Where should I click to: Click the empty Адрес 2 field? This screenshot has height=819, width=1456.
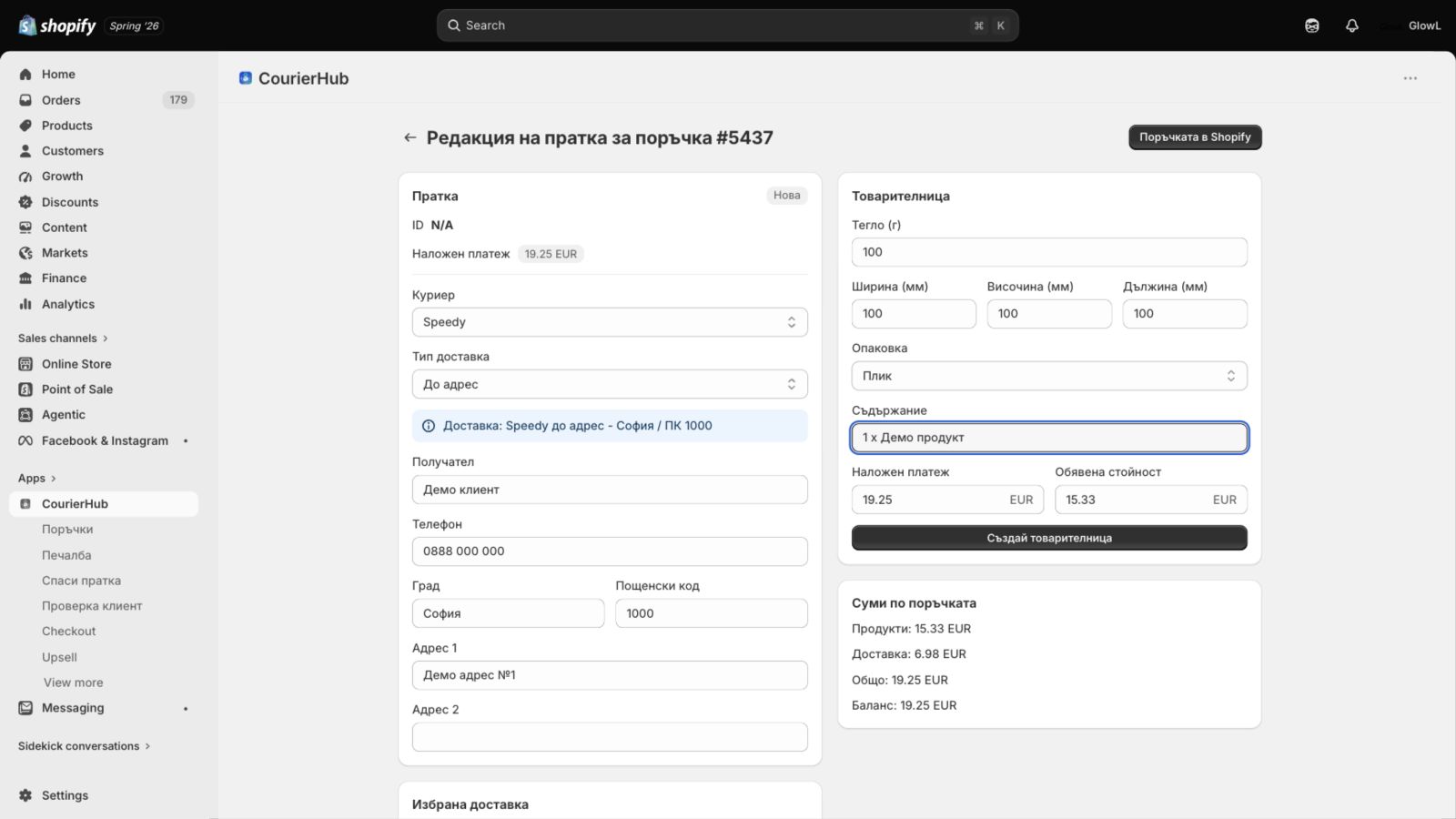[610, 737]
